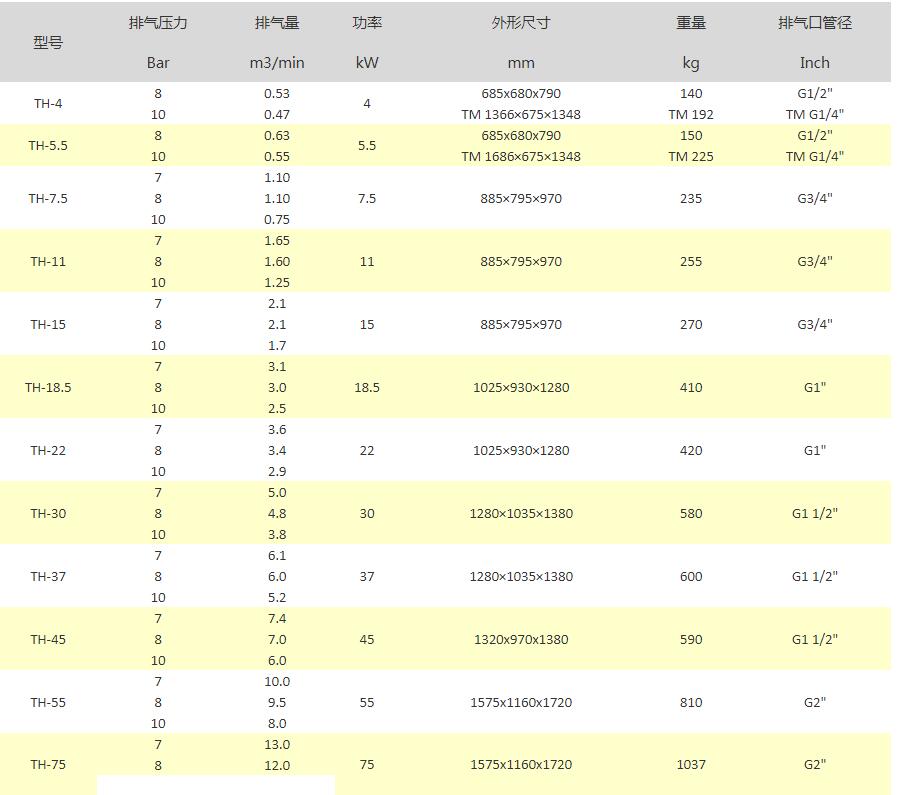Select the TM 1366×675×1348 dimension text
899x795 pixels.
(520, 115)
